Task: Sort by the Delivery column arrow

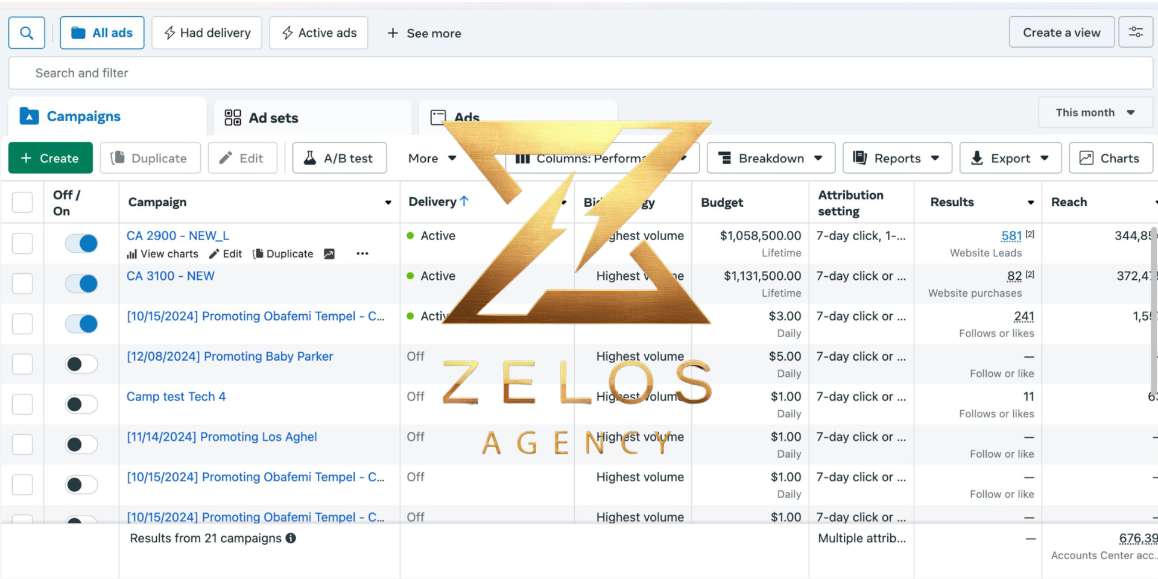Action: tap(465, 201)
